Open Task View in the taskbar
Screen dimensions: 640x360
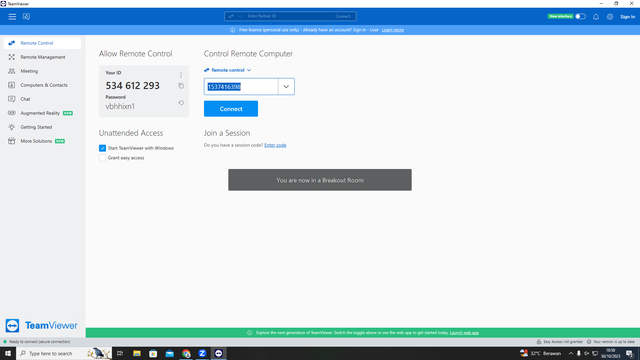coord(120,353)
